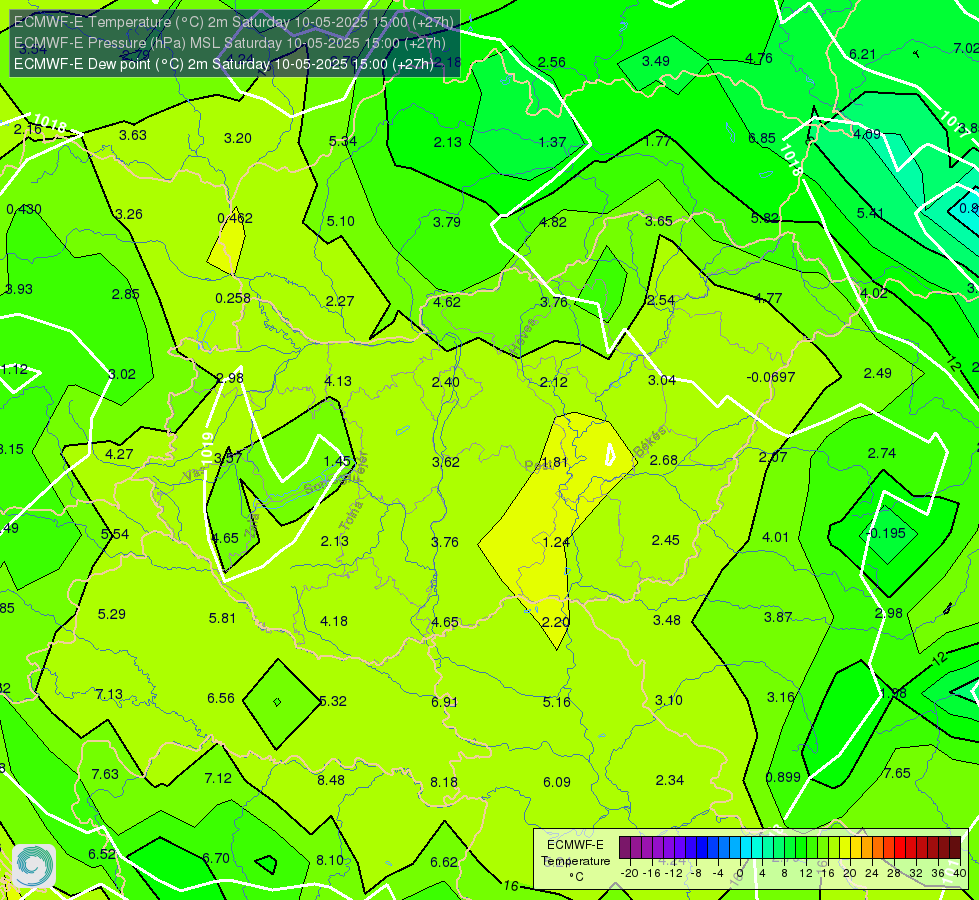Click the dew point value 5.54
This screenshot has width=979, height=900.
click(115, 534)
